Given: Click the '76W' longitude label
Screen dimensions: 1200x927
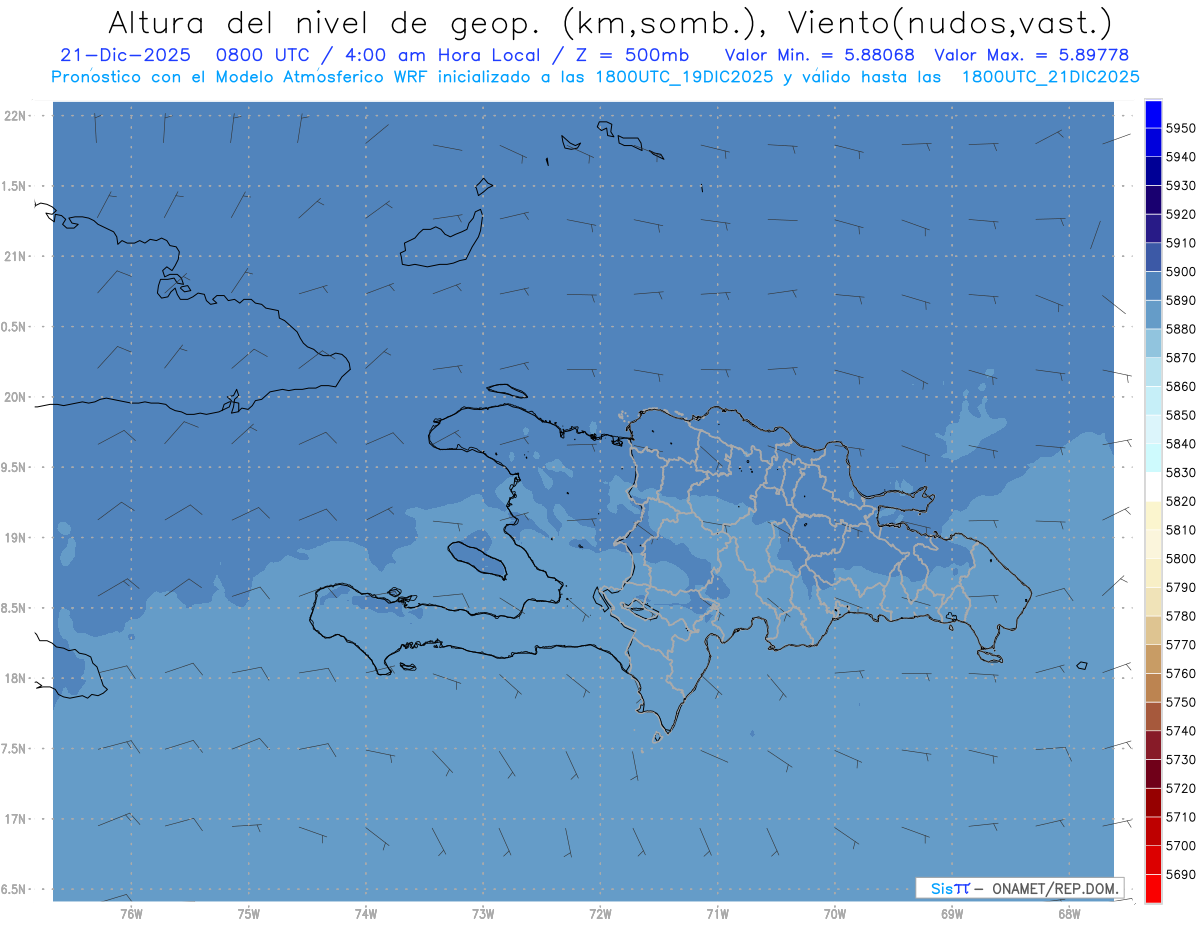Looking at the screenshot, I should [131, 914].
